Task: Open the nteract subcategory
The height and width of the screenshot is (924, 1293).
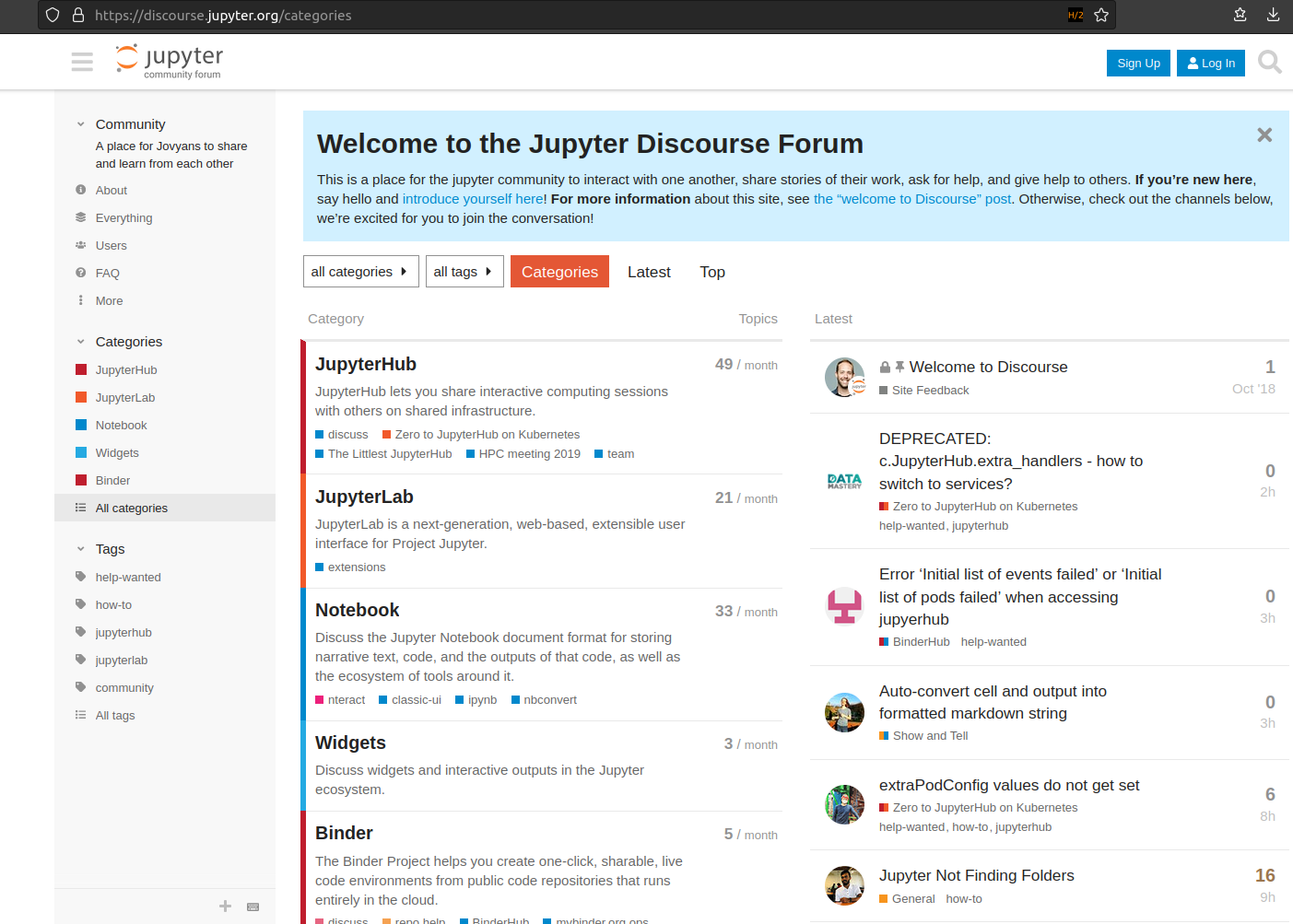Action: click(x=340, y=700)
